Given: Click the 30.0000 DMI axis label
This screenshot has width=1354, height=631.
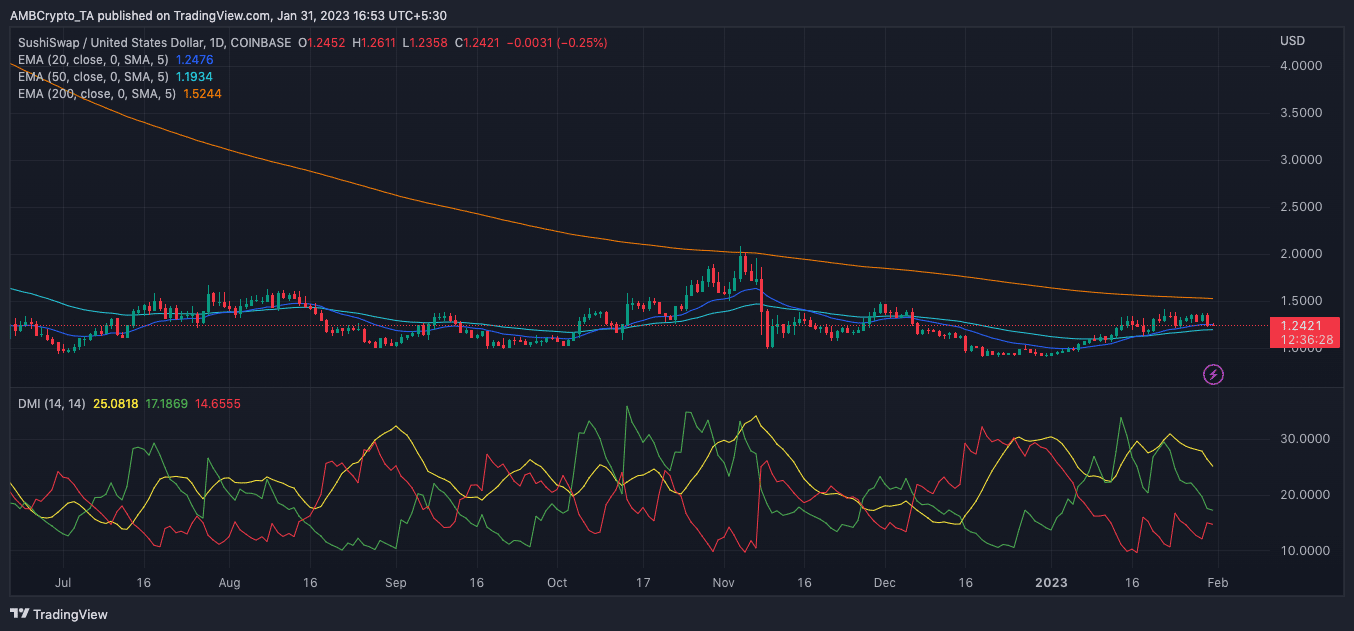Looking at the screenshot, I should click(x=1305, y=439).
